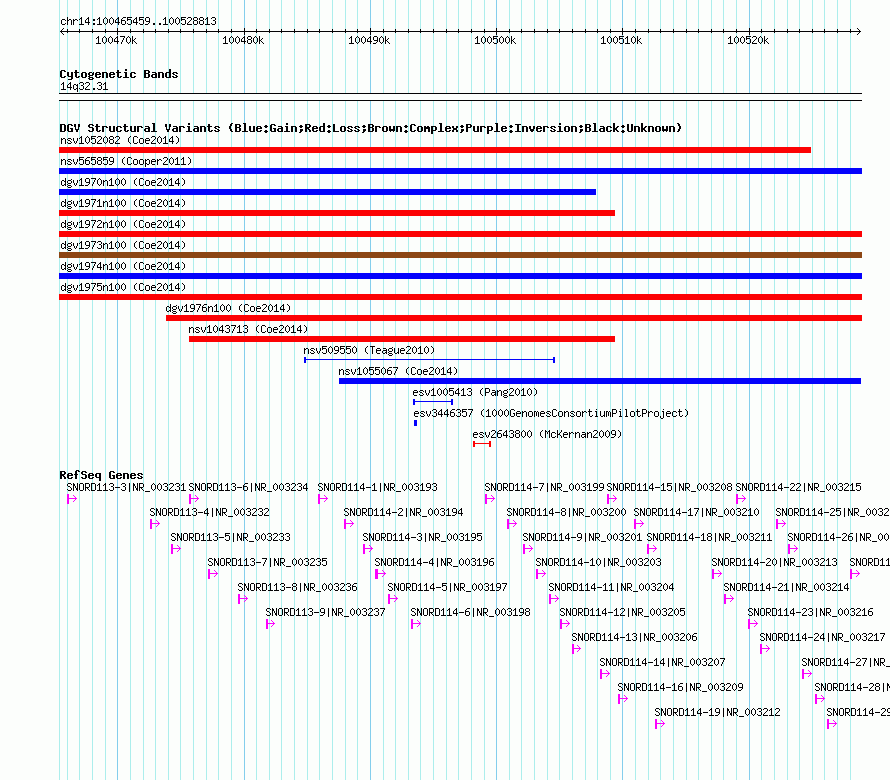Viewport: 890px width, 780px height.
Task: Click the SNORD114-16 gene arrow glyph
Action: click(623, 699)
